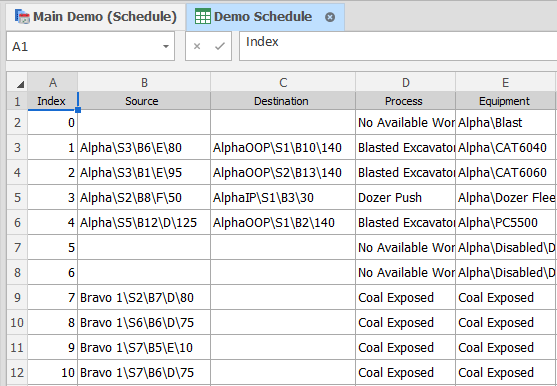Click the fill handle on cell A1
The height and width of the screenshot is (386, 557).
78,110
